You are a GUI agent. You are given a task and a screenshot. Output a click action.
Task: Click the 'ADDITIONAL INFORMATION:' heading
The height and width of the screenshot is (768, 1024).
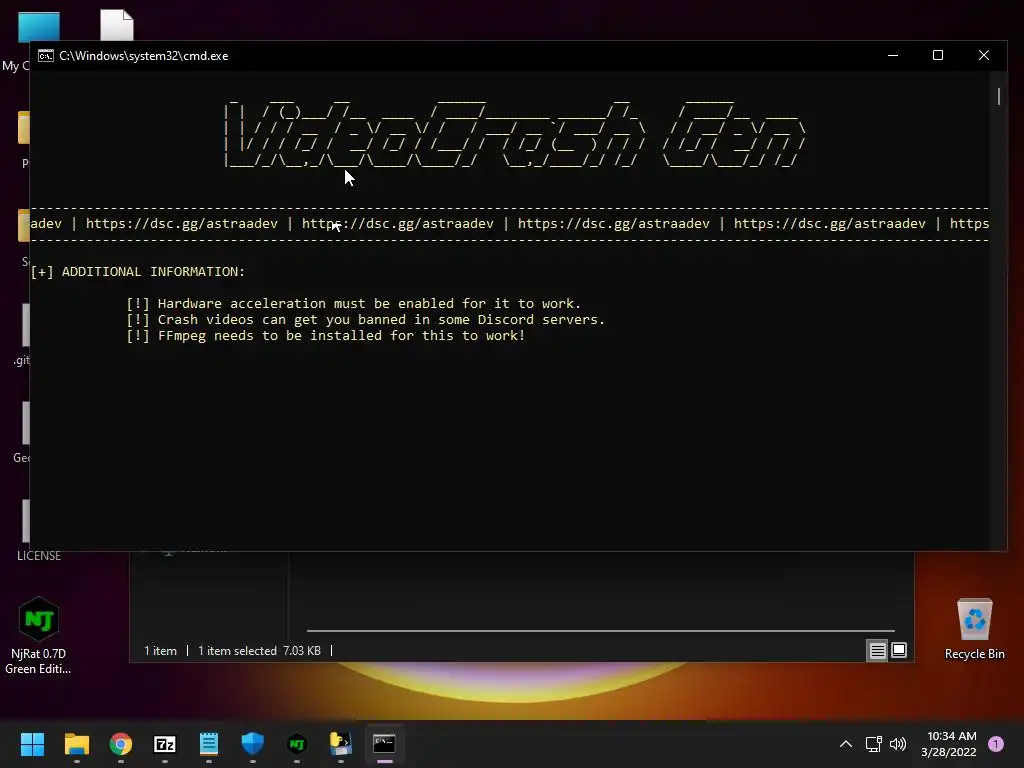click(x=153, y=272)
